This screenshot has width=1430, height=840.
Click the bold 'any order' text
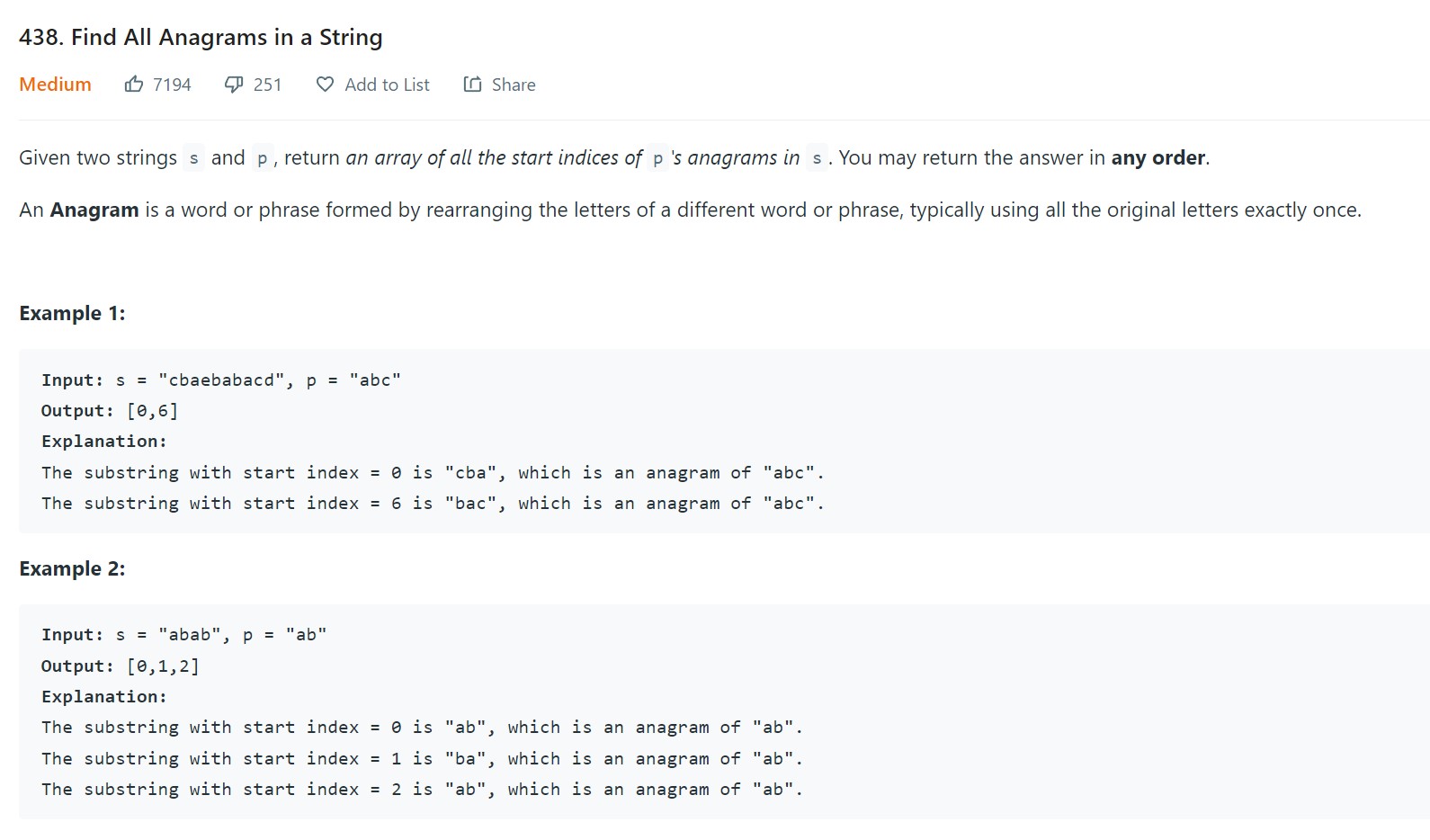pos(1157,157)
